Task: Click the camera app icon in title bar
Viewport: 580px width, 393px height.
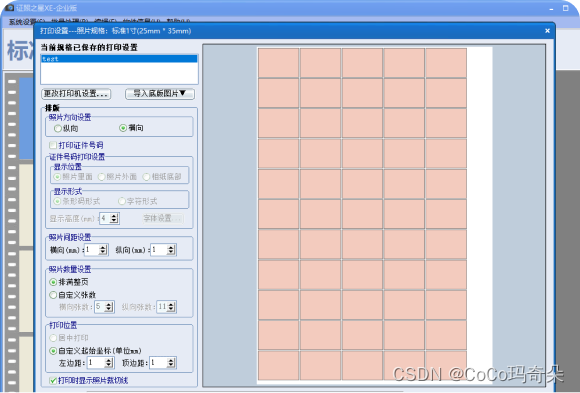Action: point(9,8)
